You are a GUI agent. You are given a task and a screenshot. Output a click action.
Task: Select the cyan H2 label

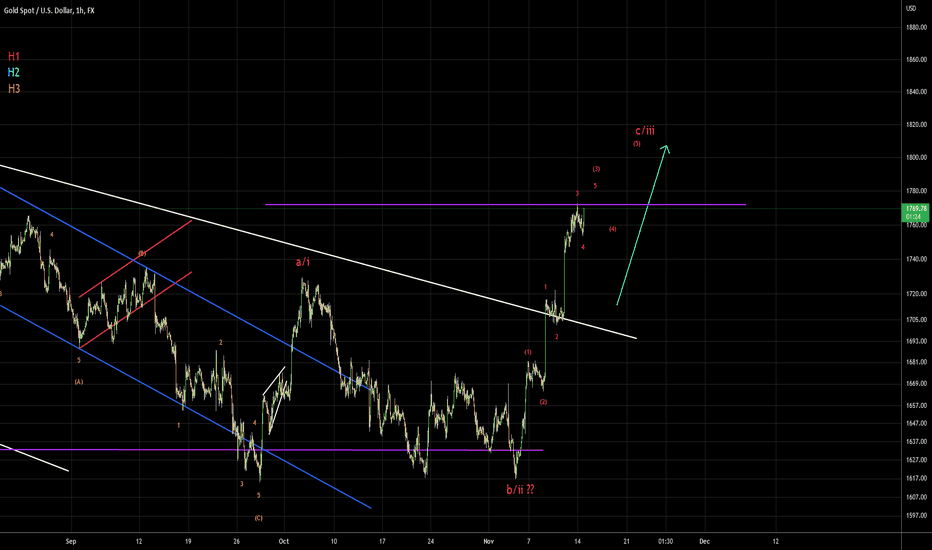(x=14, y=73)
